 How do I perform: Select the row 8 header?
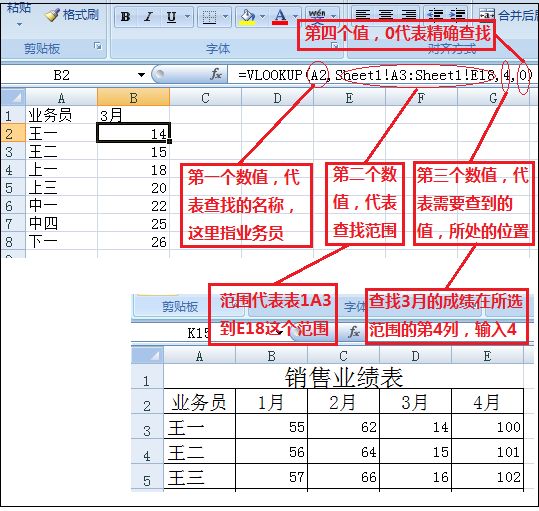(x=13, y=241)
